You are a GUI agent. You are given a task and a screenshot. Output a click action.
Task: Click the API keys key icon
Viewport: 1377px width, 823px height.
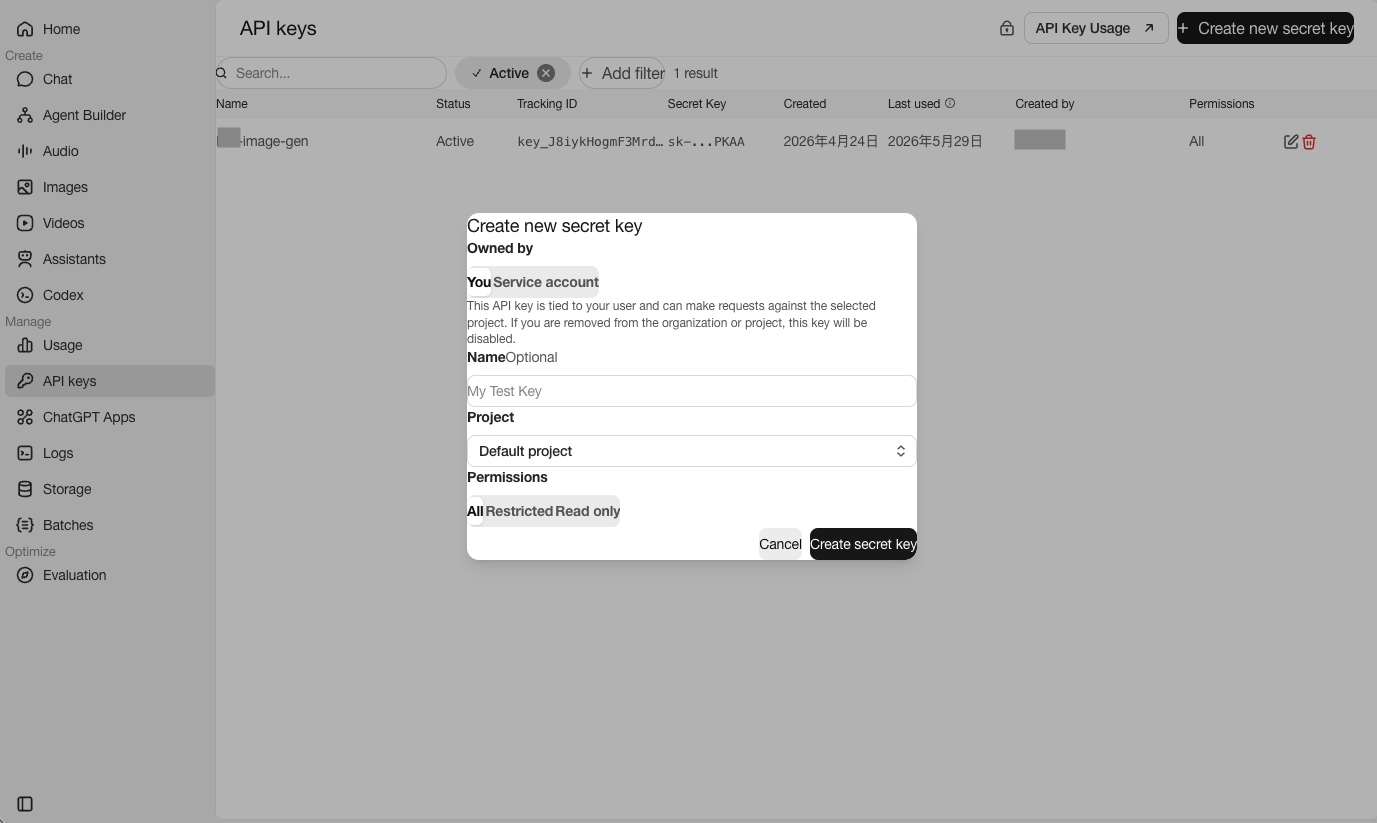(25, 381)
